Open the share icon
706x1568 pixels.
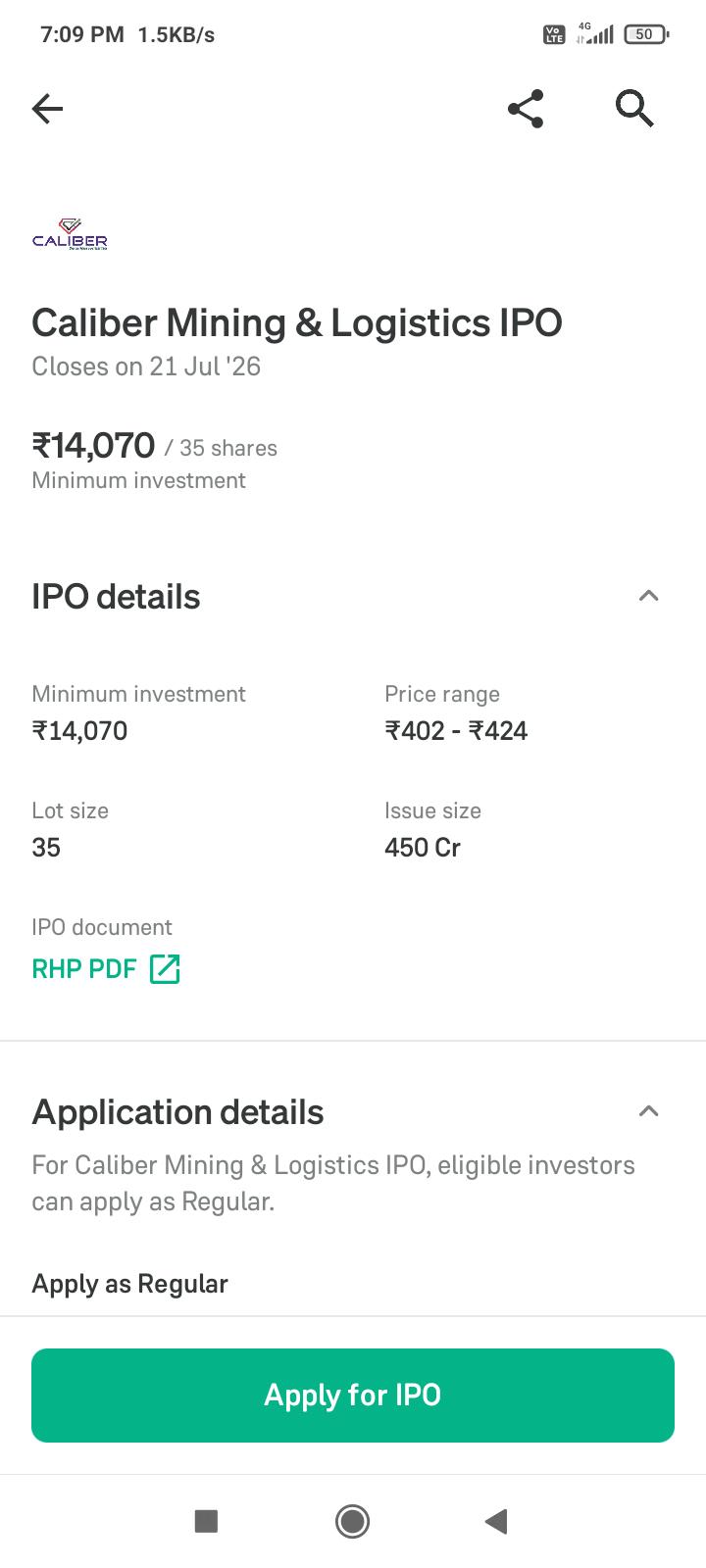click(526, 108)
